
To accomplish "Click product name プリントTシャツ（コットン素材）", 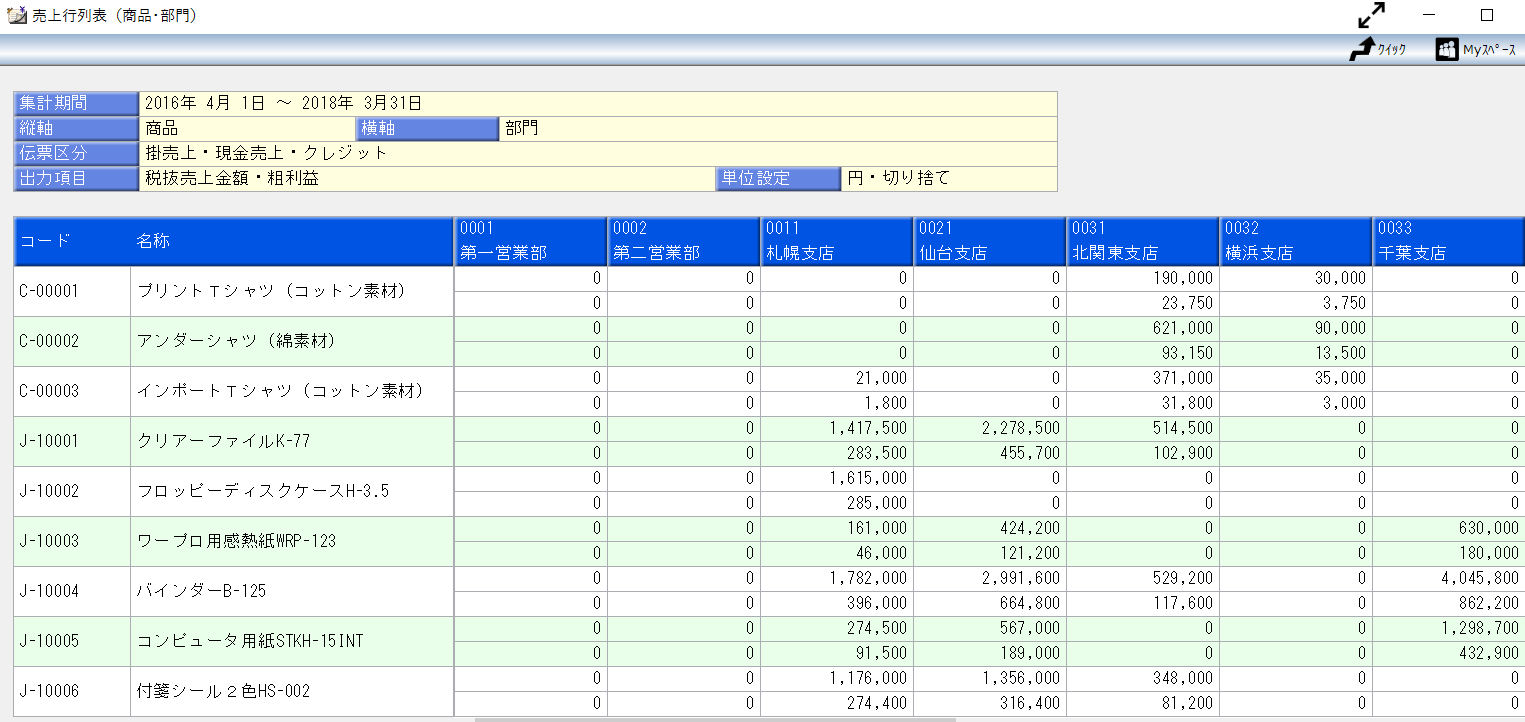I will [270, 291].
